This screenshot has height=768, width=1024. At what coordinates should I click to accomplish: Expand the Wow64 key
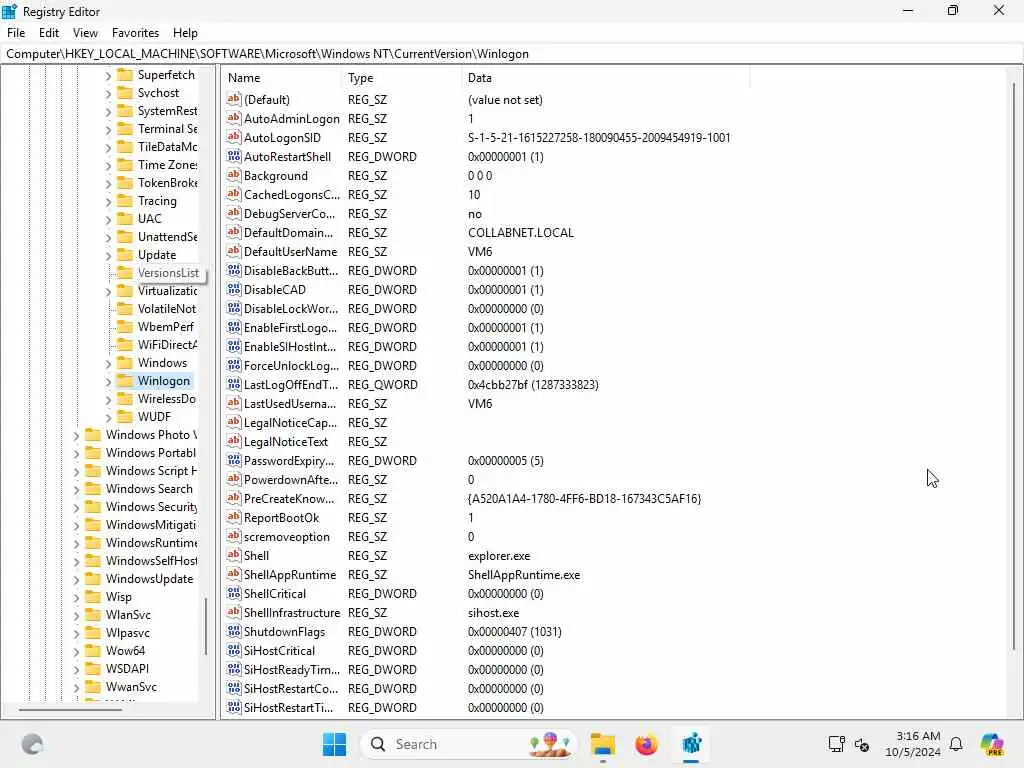76,651
